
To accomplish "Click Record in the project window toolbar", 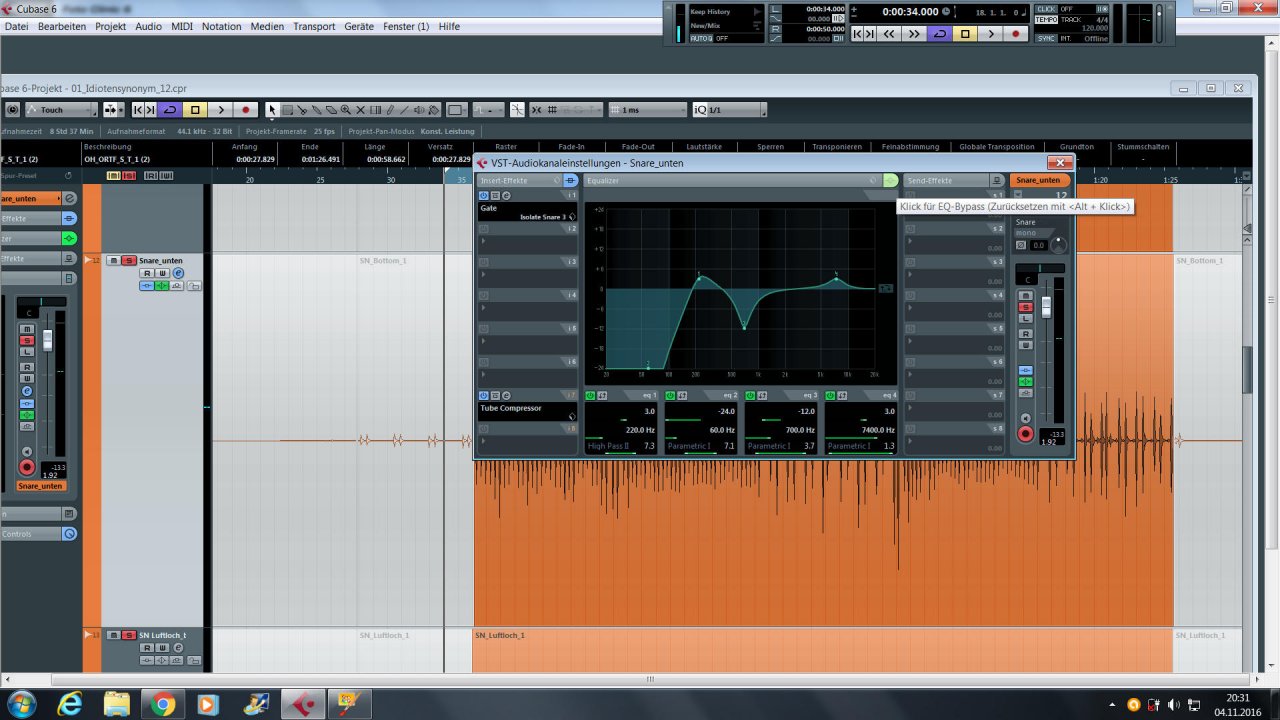I will (246, 110).
